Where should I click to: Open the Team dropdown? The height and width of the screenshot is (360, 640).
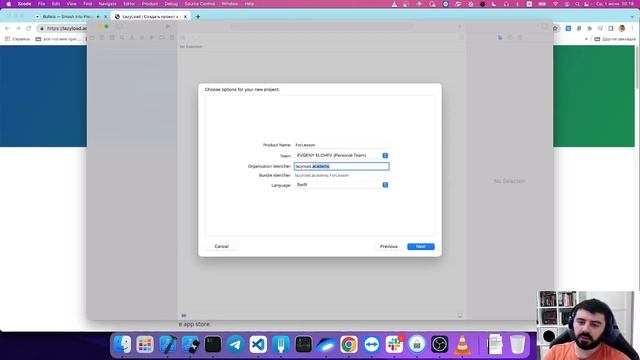point(342,156)
